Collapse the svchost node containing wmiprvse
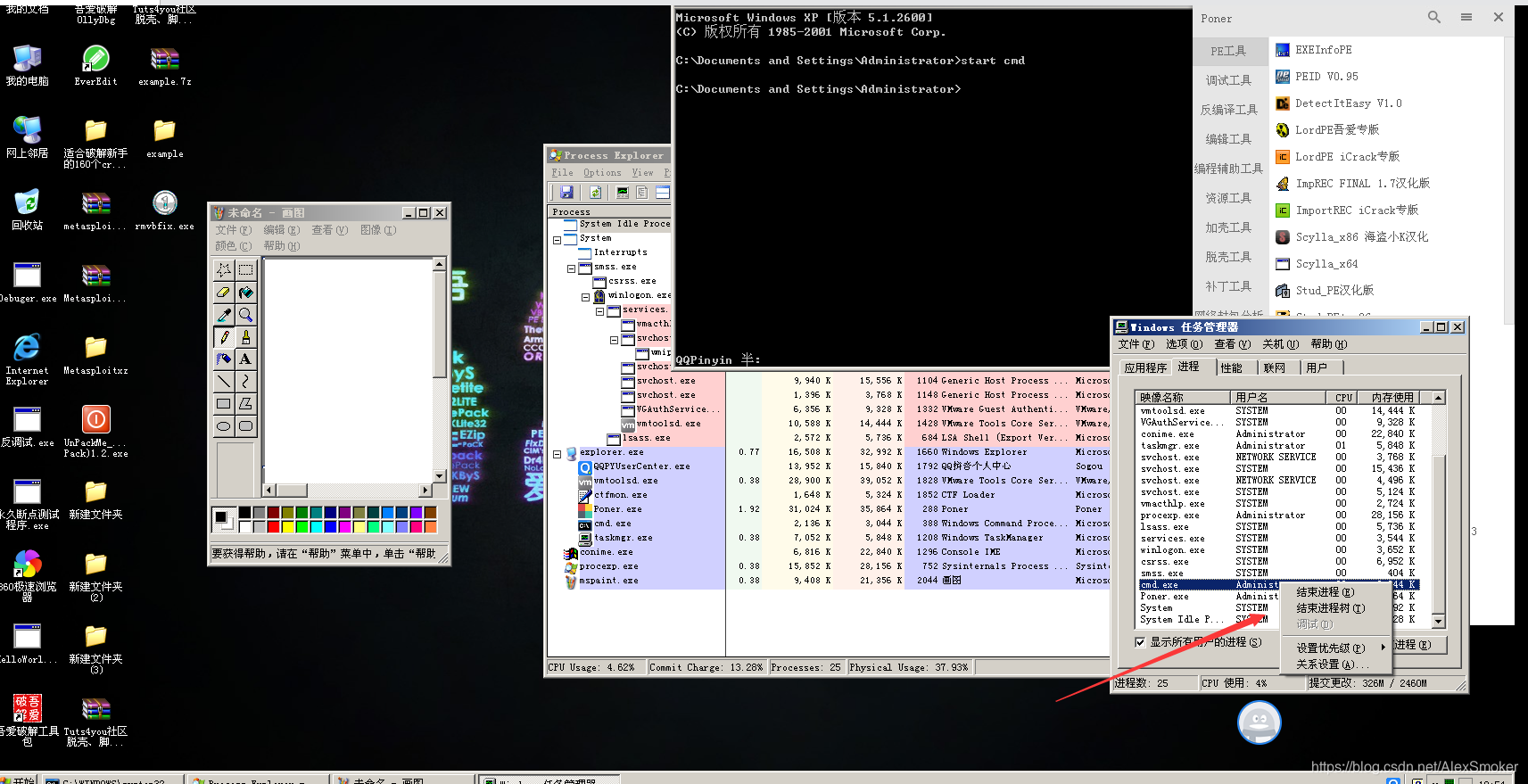The width and height of the screenshot is (1528, 784). pyautogui.click(x=614, y=339)
